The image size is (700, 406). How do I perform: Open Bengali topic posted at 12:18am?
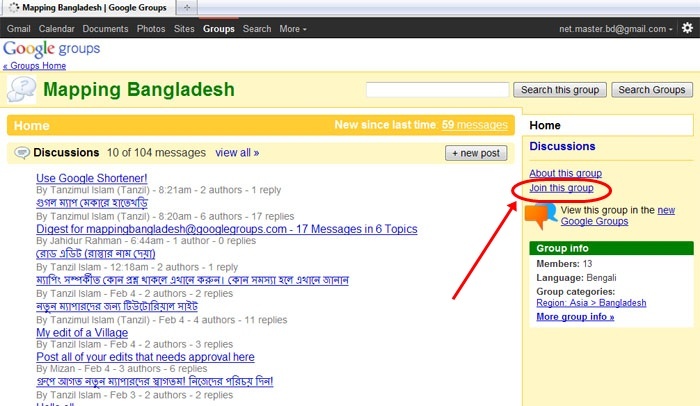(x=96, y=254)
